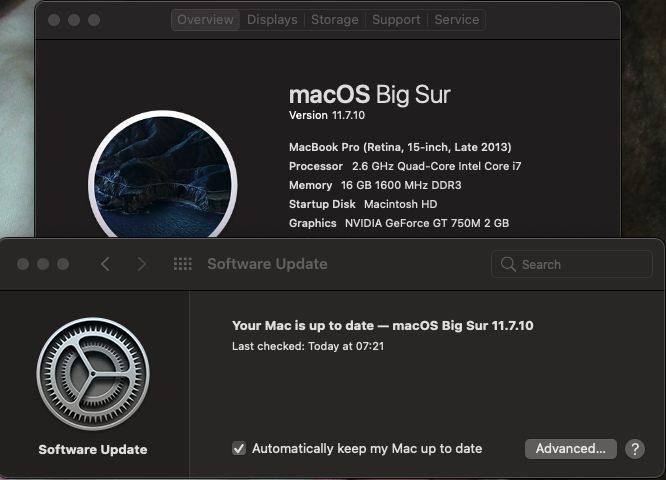
Task: Click the Software Update window title
Action: [x=267, y=264]
